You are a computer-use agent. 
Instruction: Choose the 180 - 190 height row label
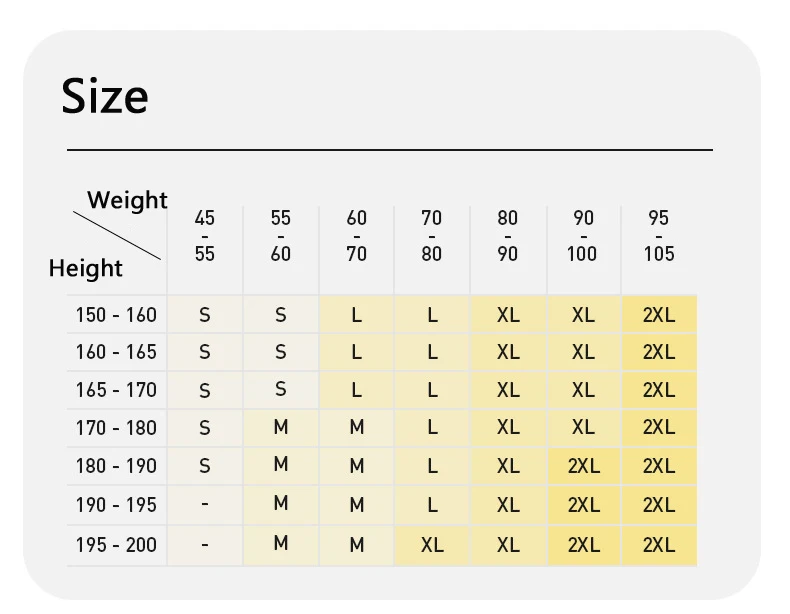point(116,466)
